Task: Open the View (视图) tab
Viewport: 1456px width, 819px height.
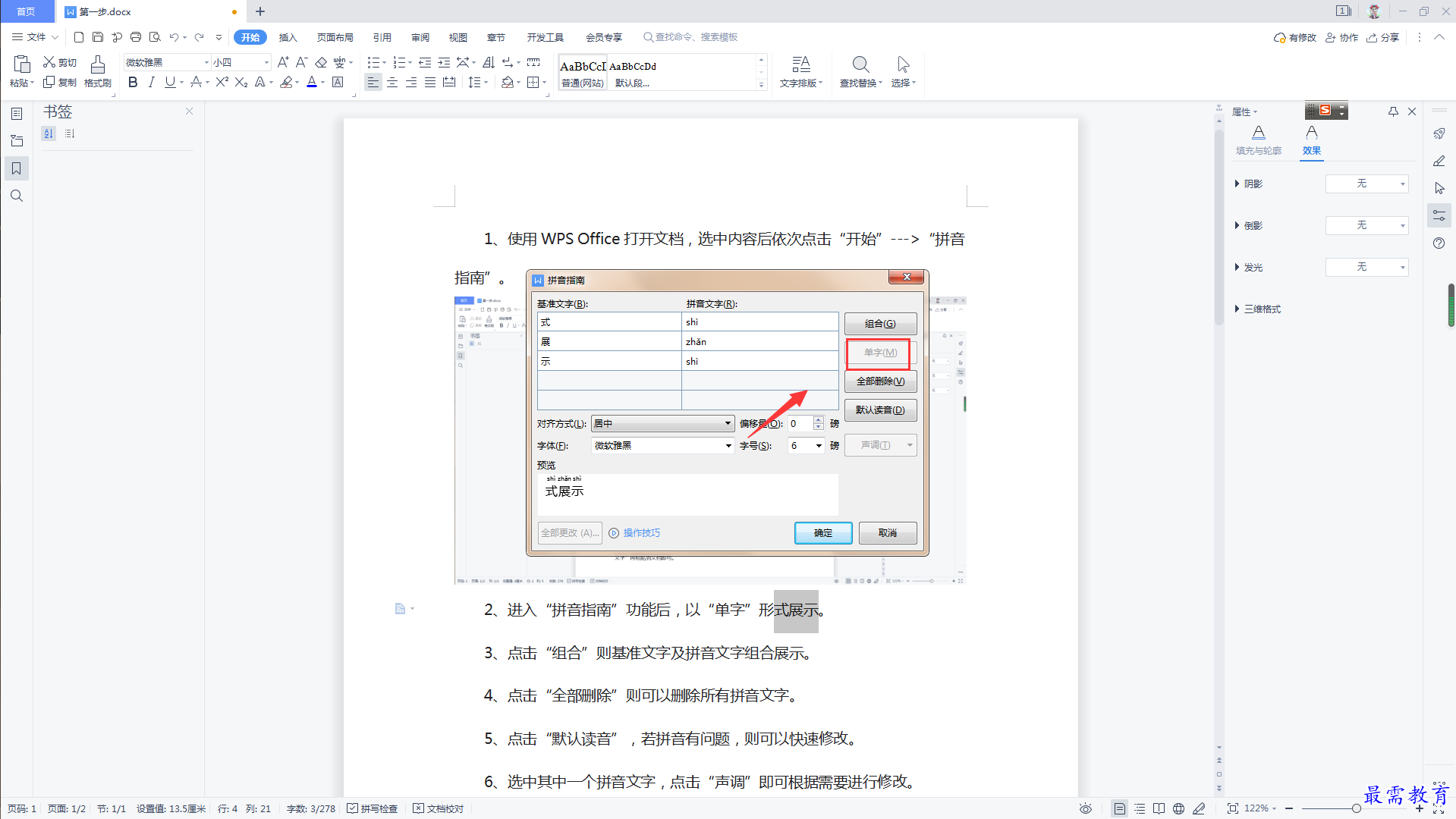Action: [x=458, y=37]
